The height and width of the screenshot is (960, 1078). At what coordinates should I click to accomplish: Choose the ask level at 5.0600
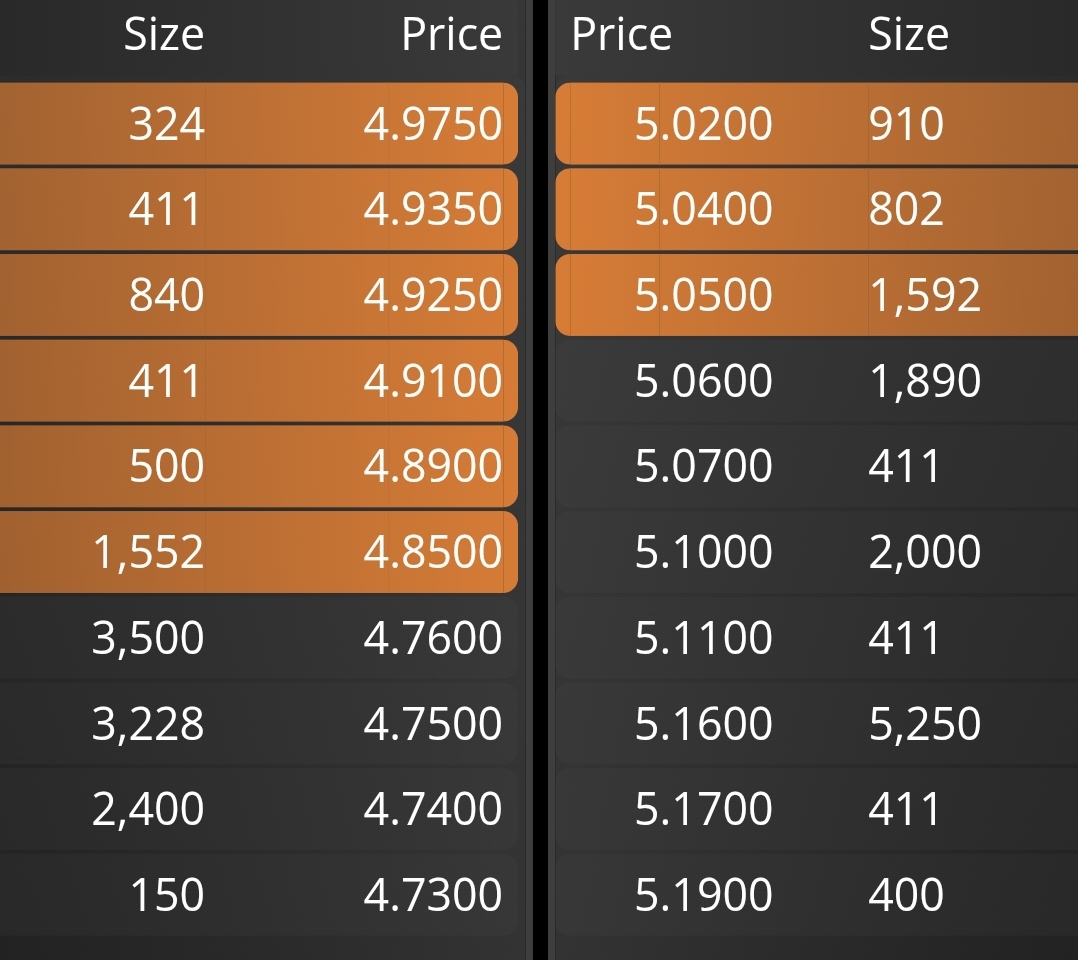[x=817, y=380]
